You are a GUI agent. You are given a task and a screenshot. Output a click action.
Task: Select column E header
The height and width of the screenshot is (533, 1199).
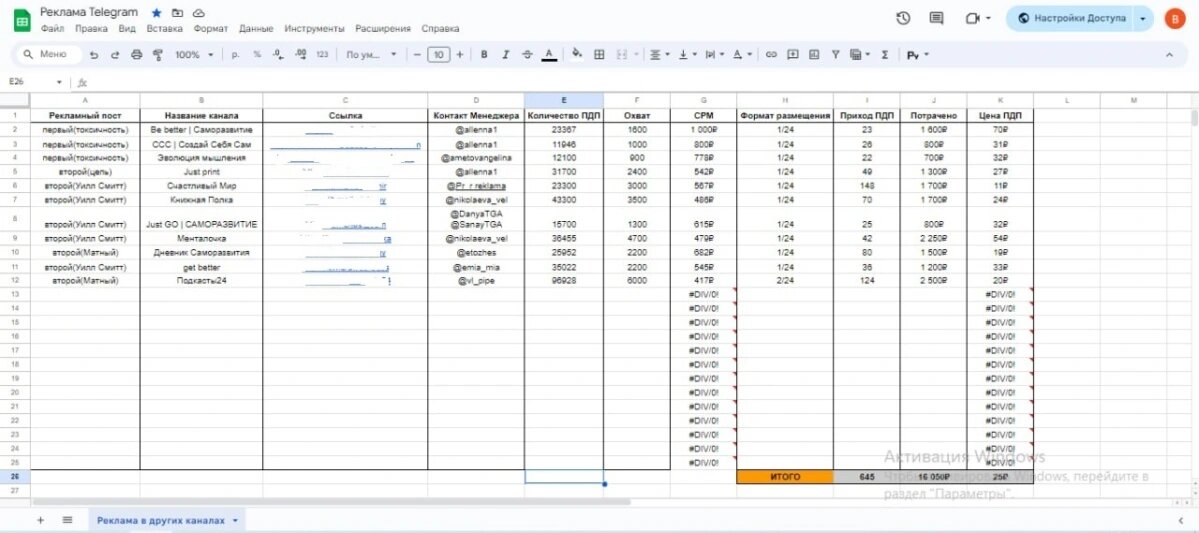click(x=564, y=100)
